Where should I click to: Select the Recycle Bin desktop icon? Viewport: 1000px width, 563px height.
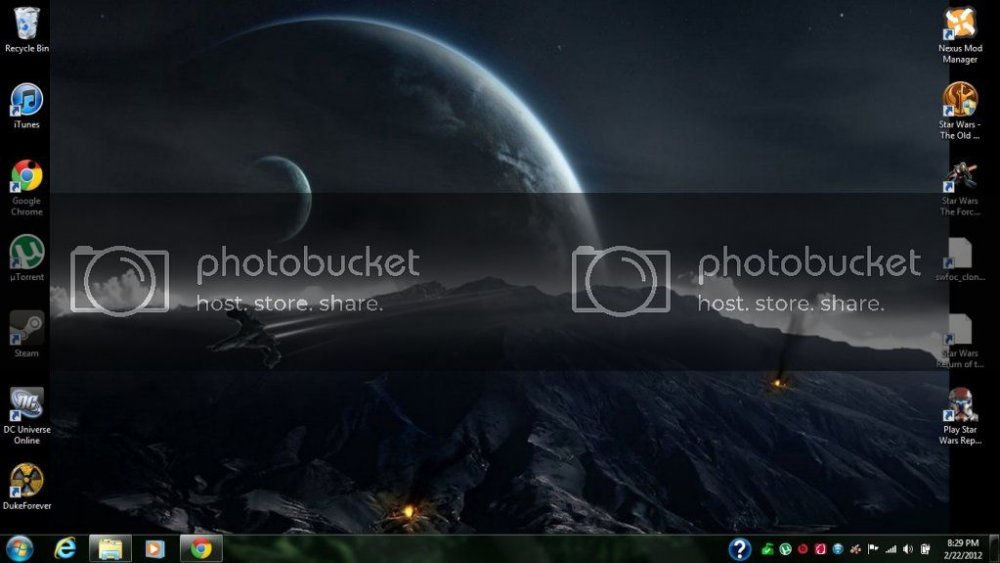(x=26, y=29)
